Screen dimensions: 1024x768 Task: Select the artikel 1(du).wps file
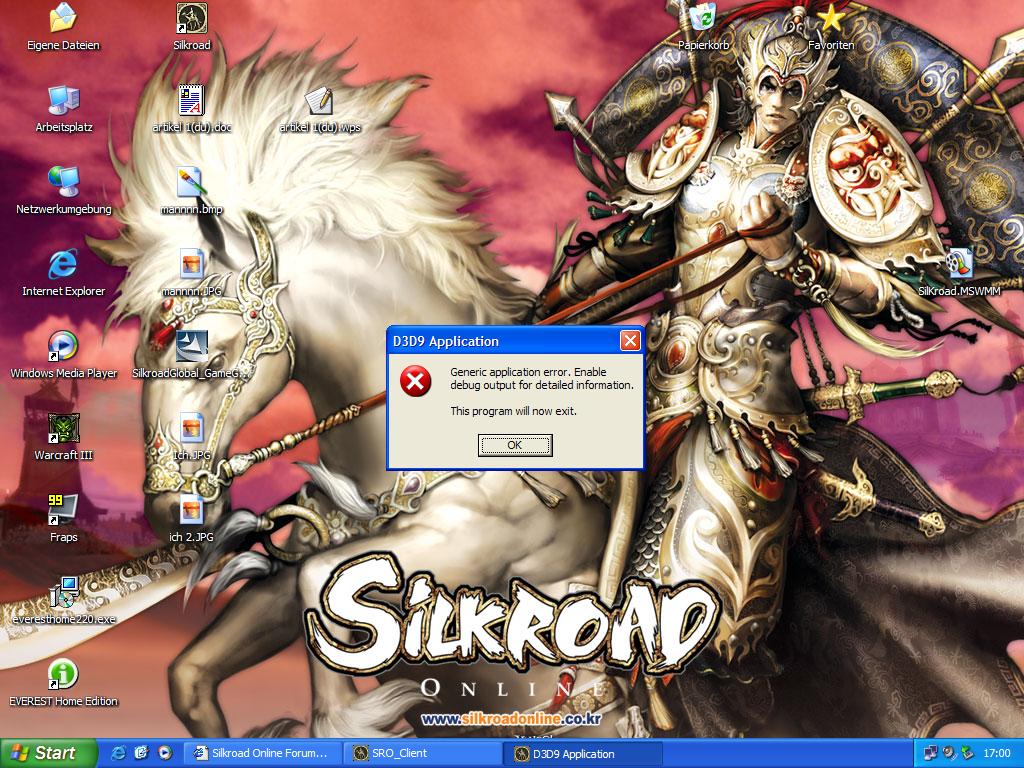pos(319,102)
